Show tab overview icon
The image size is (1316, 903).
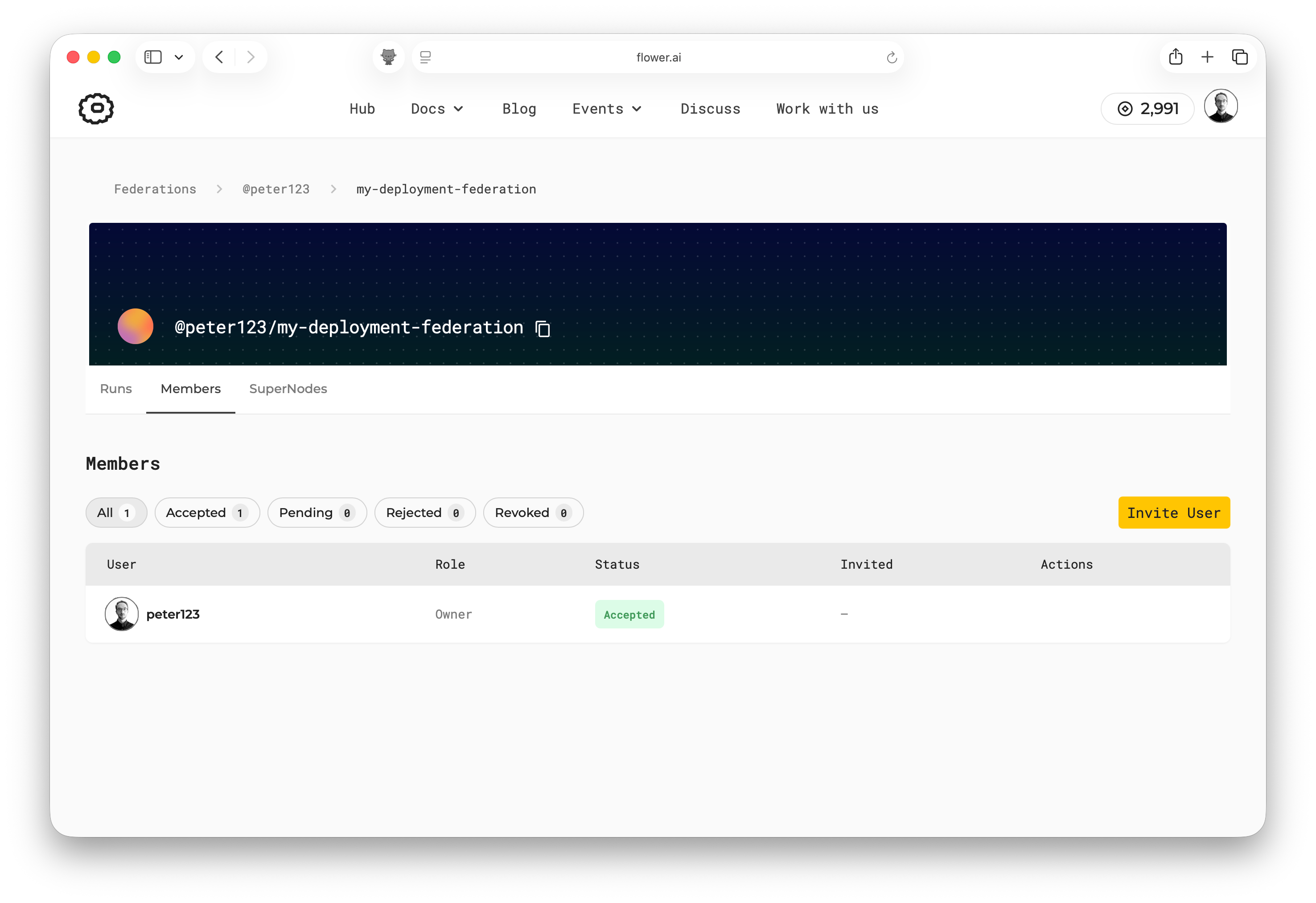point(1240,57)
